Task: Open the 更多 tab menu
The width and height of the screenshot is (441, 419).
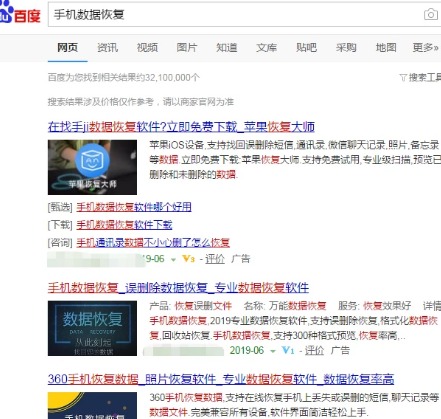Action: pos(425,48)
